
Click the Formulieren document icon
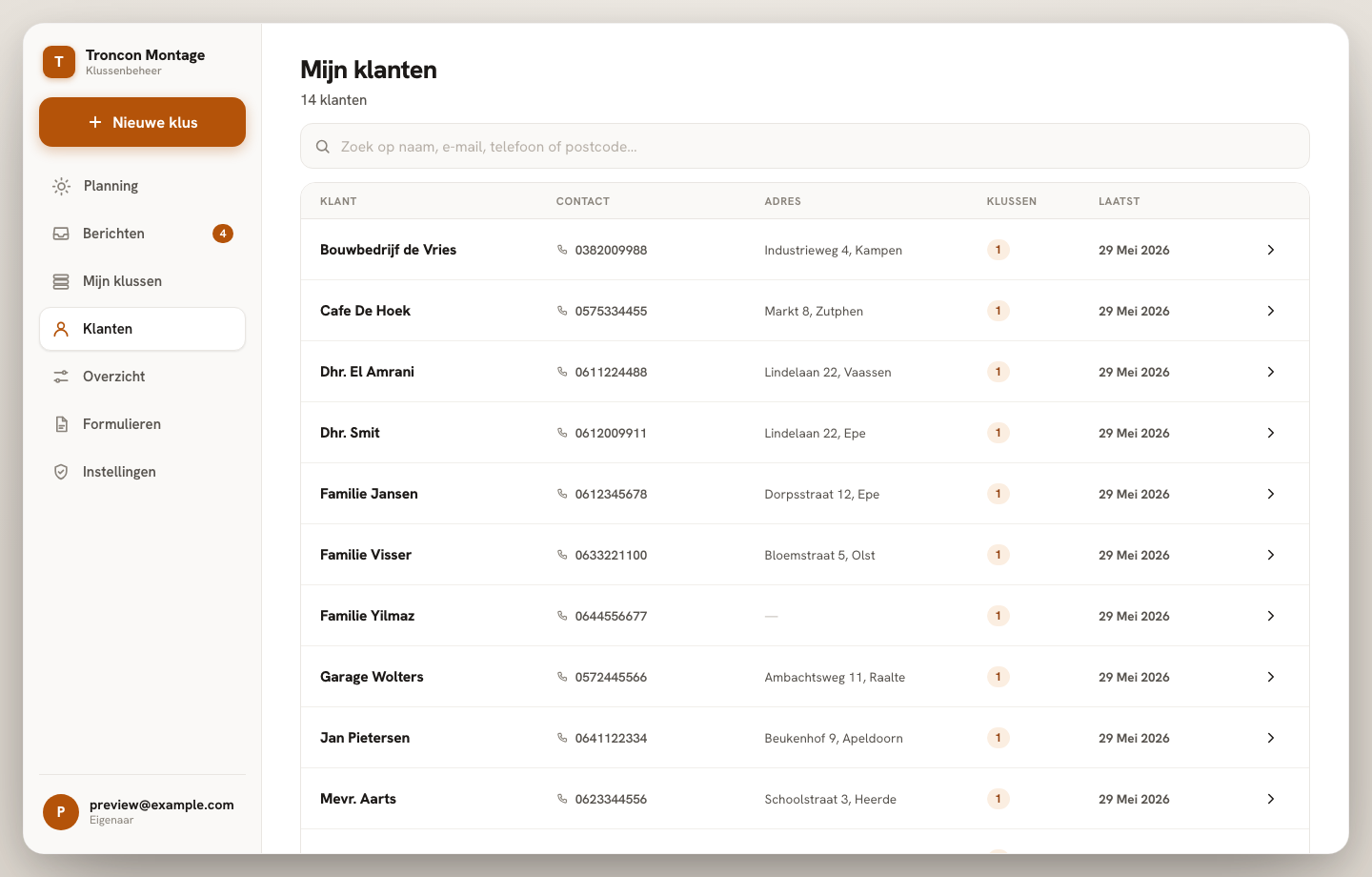click(x=61, y=424)
